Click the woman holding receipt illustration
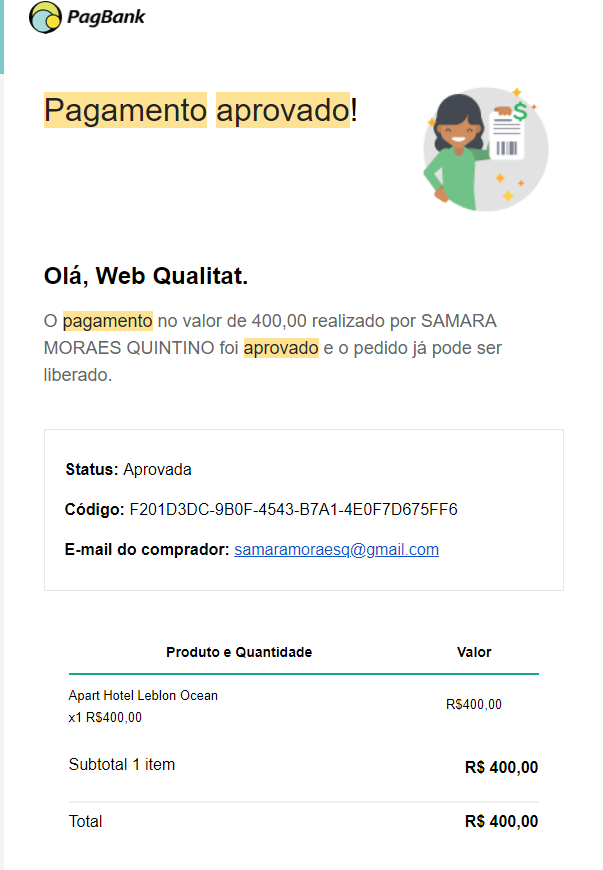Screen dimensions: 603x870 pos(485,147)
